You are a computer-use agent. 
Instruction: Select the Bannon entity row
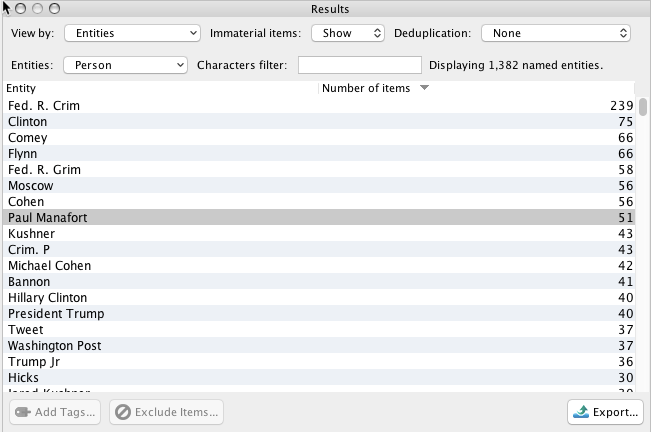(x=319, y=281)
